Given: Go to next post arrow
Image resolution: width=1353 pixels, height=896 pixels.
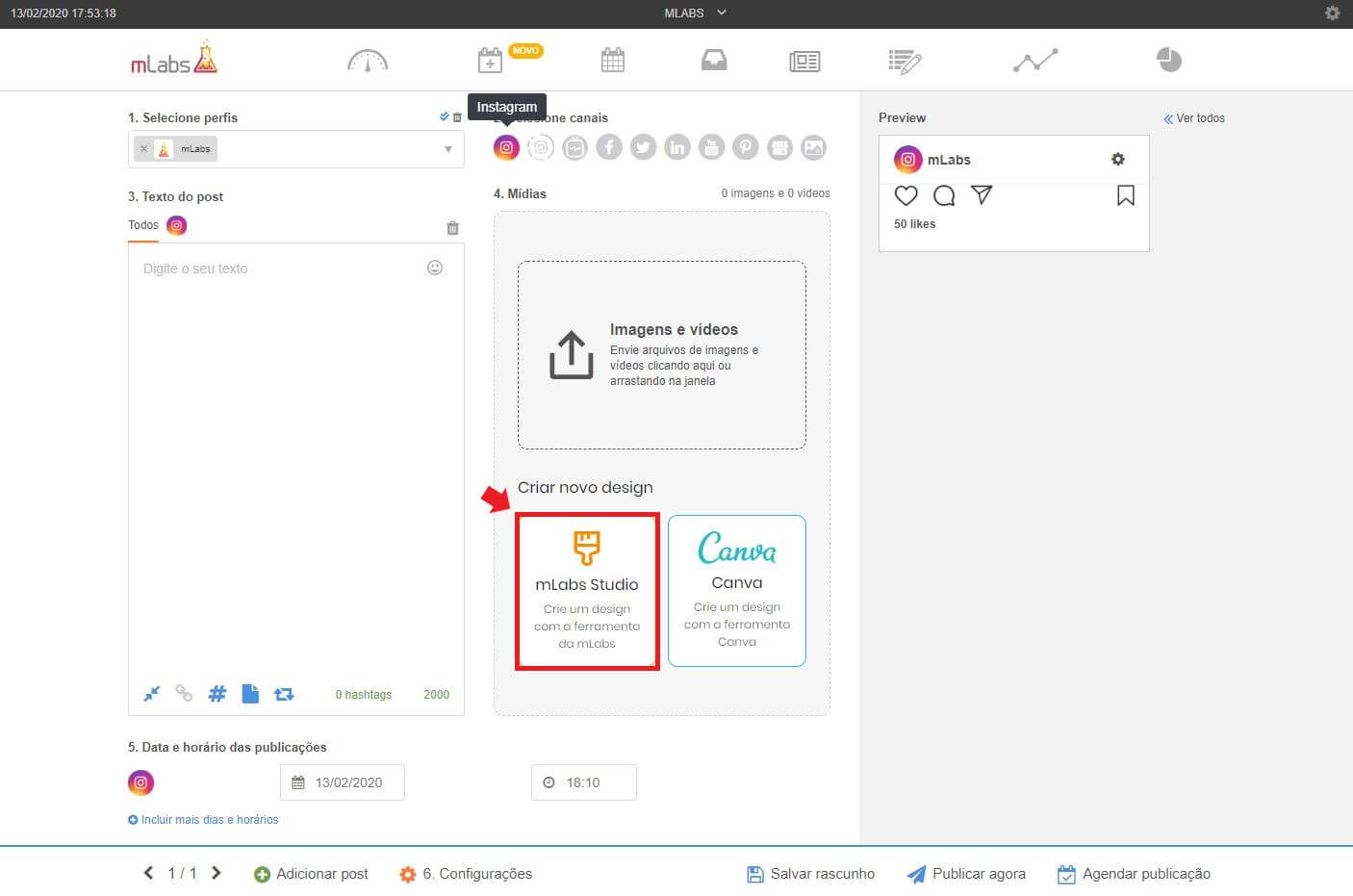Looking at the screenshot, I should 217,873.
